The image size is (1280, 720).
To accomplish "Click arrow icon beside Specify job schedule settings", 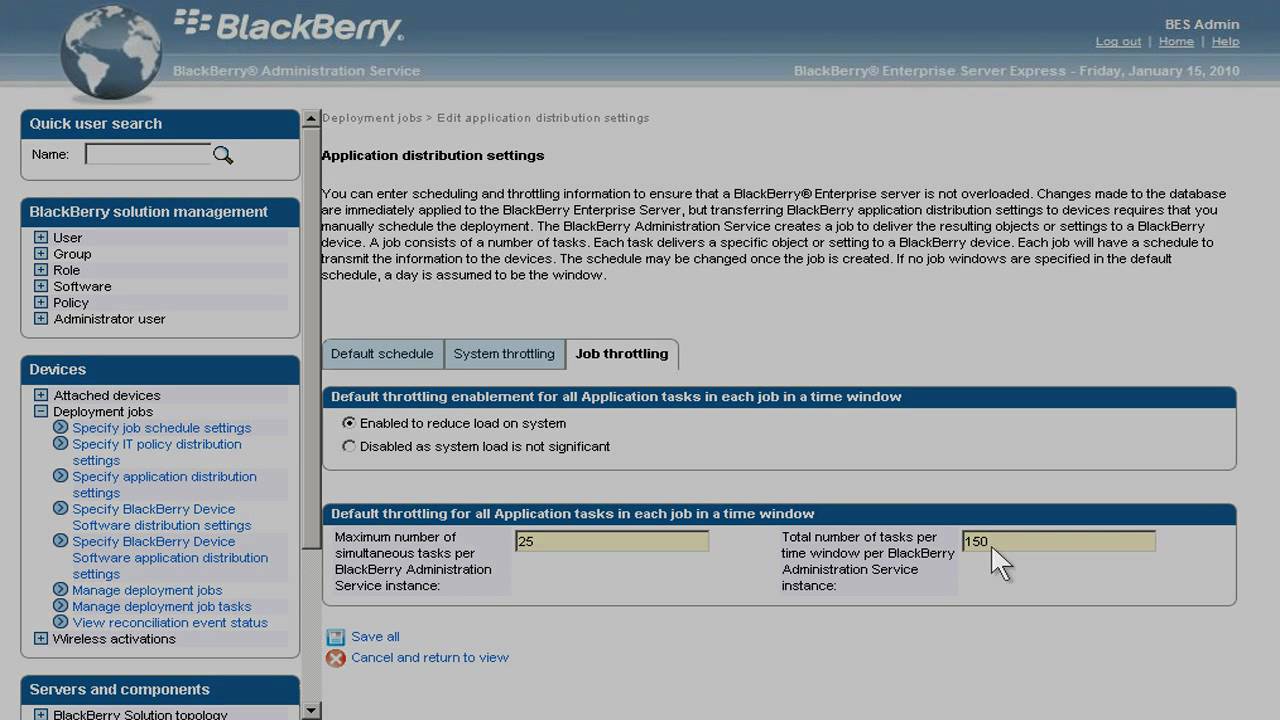I will (60, 428).
